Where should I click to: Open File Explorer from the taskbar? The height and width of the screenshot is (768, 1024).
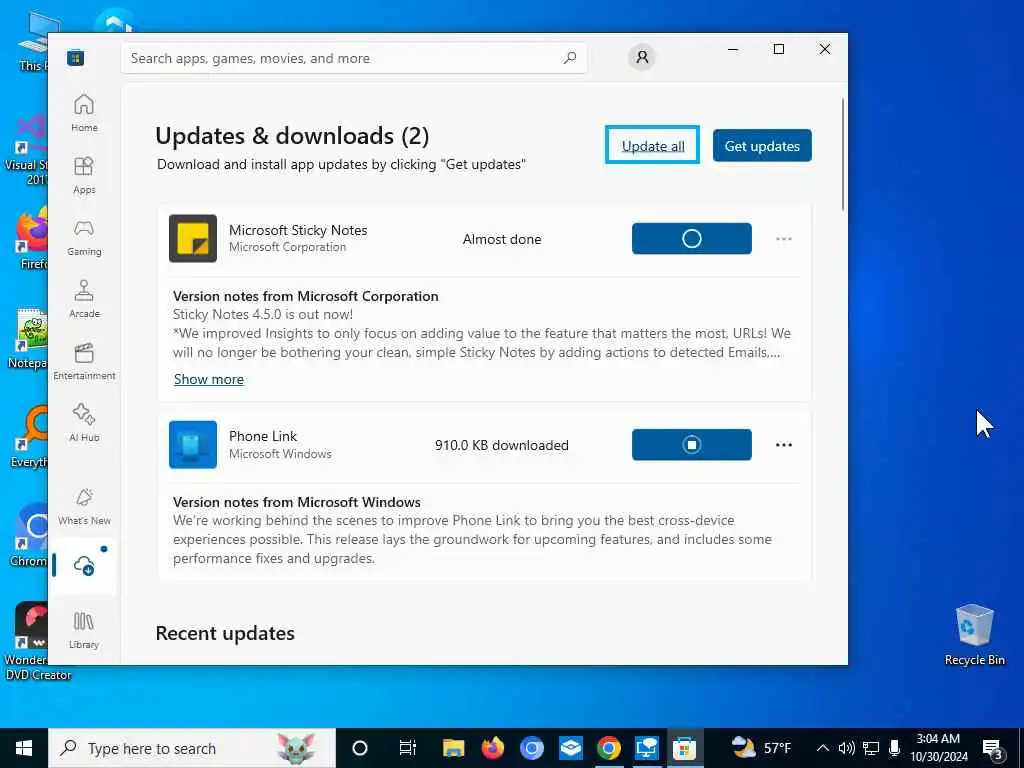(453, 748)
